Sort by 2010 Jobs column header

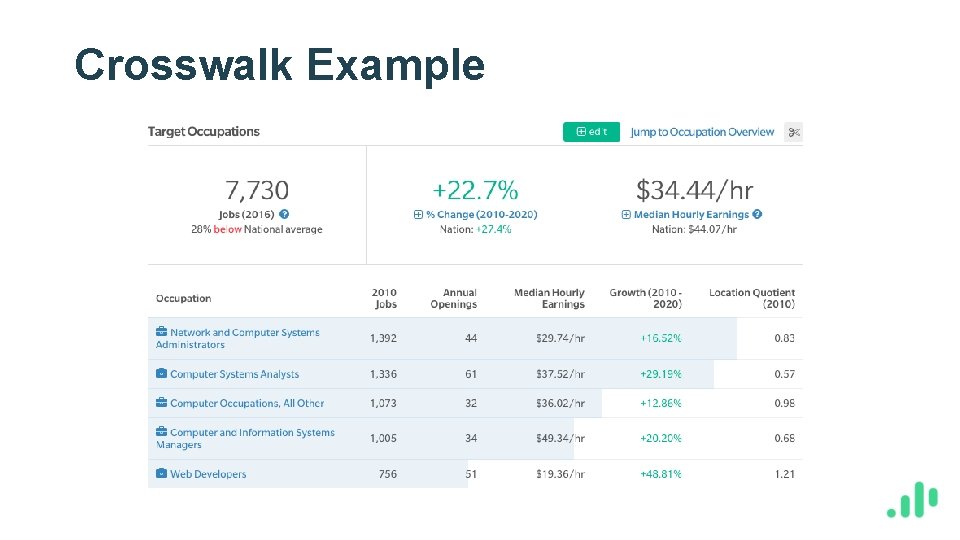click(384, 298)
